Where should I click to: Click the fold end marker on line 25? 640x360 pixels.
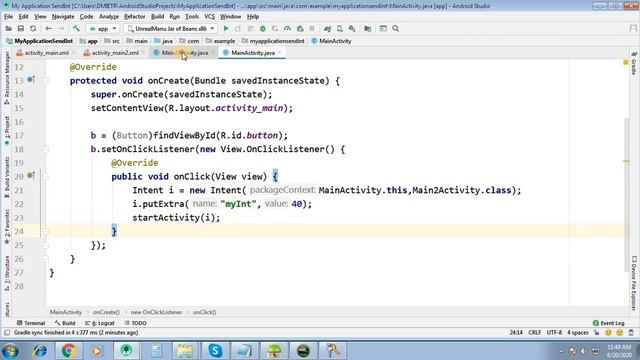click(45, 245)
